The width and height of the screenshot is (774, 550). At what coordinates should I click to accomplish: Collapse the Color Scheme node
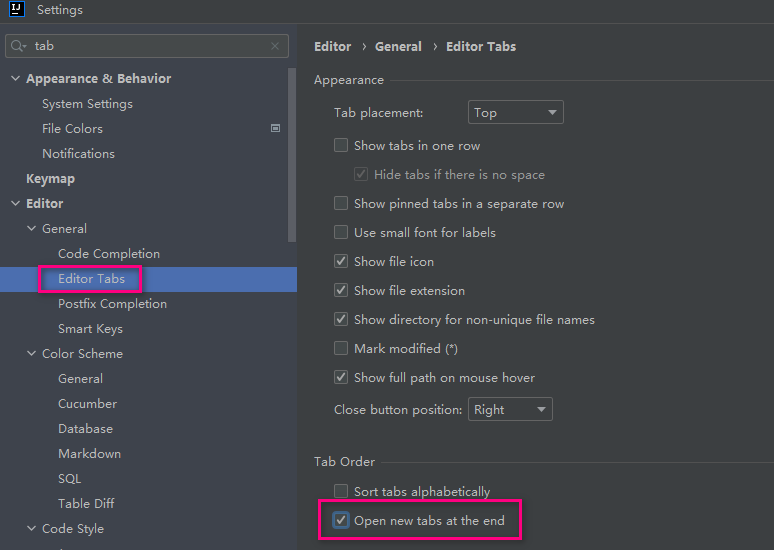32,354
